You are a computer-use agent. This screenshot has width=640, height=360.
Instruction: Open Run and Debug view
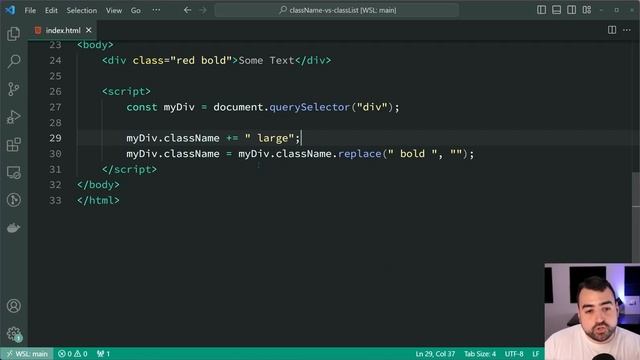click(13, 117)
